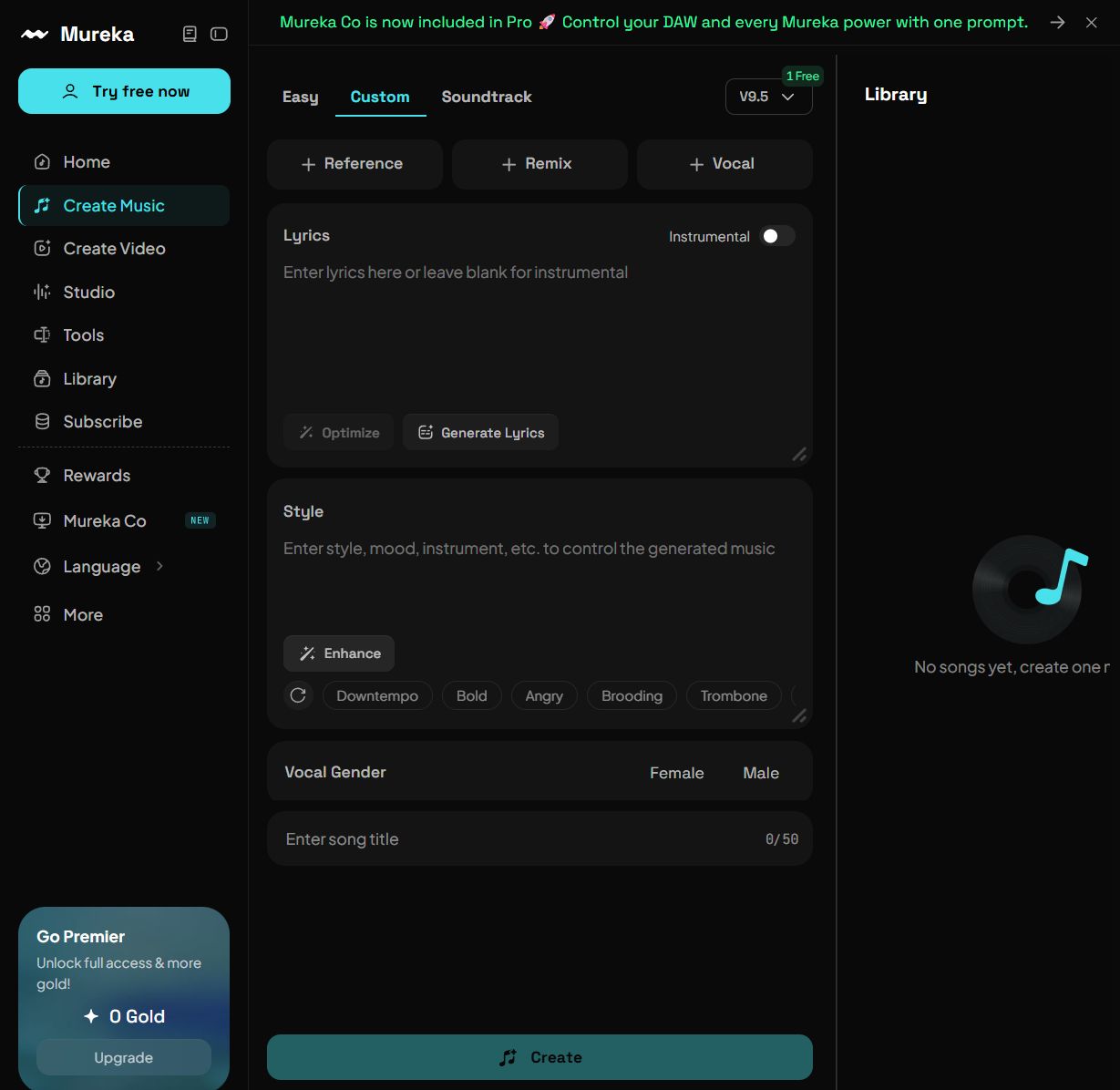1120x1090 pixels.
Task: Click the NEW badge beside Mureka Co
Action: (x=200, y=520)
